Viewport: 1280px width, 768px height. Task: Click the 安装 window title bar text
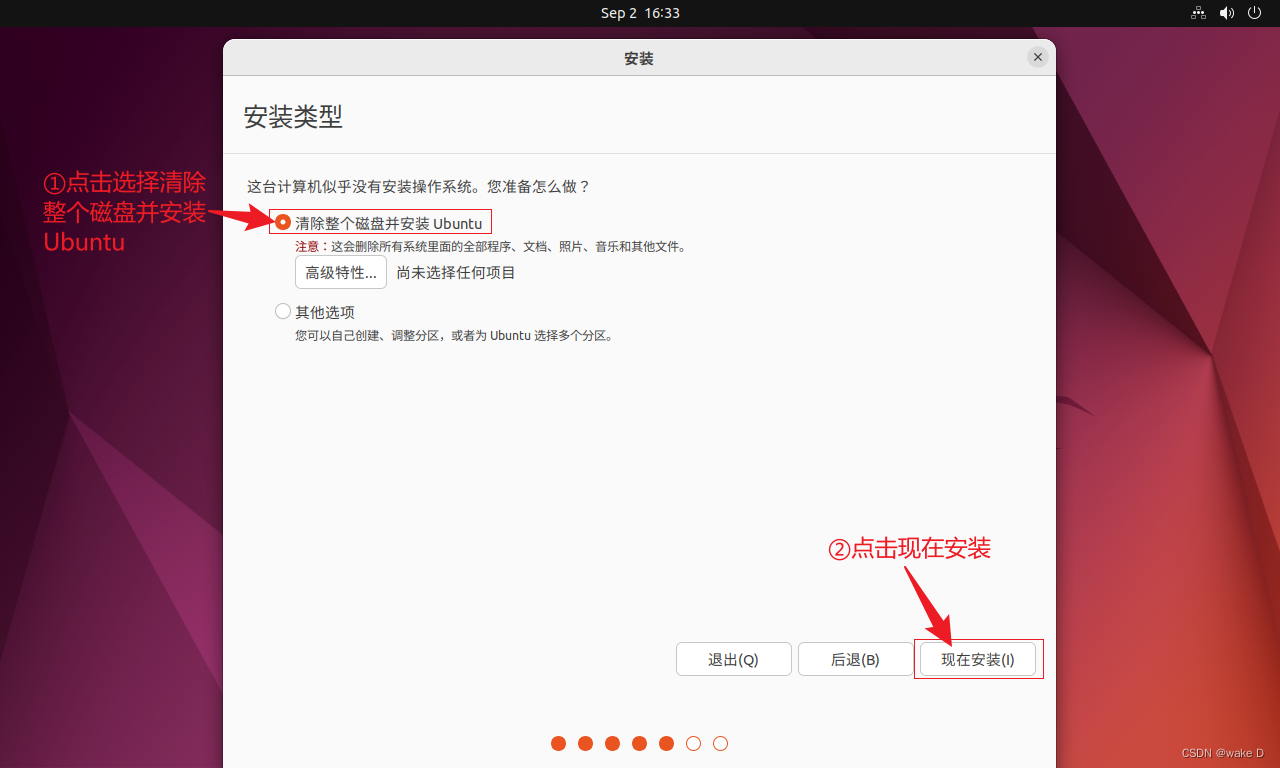point(639,59)
